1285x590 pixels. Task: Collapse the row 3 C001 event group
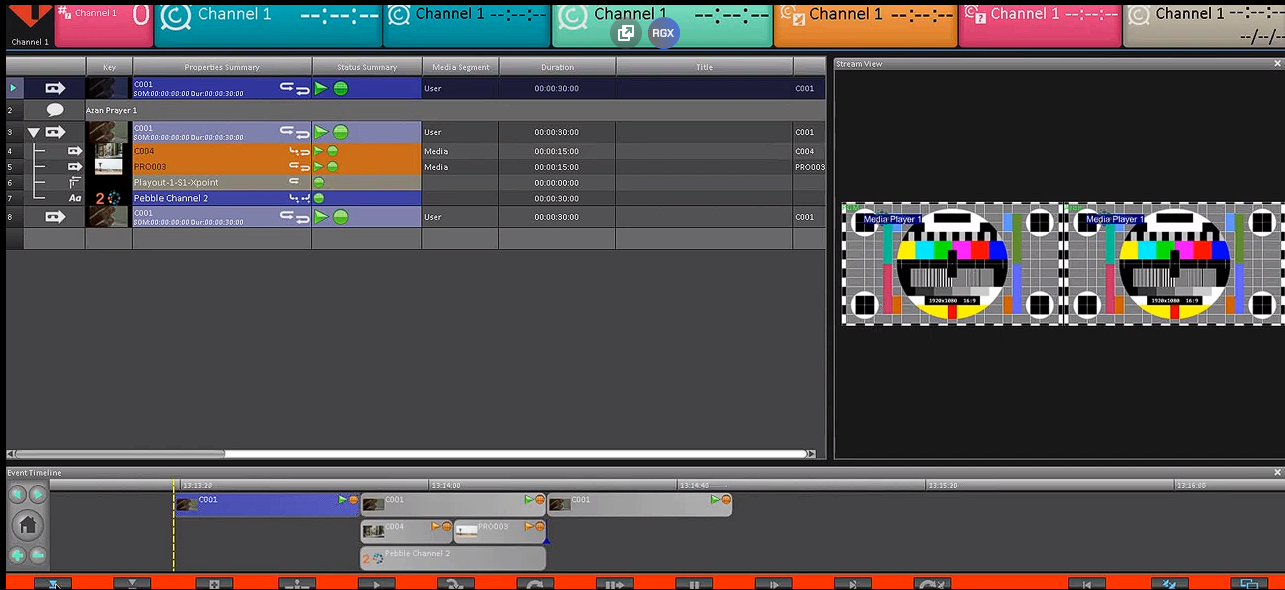click(x=34, y=132)
